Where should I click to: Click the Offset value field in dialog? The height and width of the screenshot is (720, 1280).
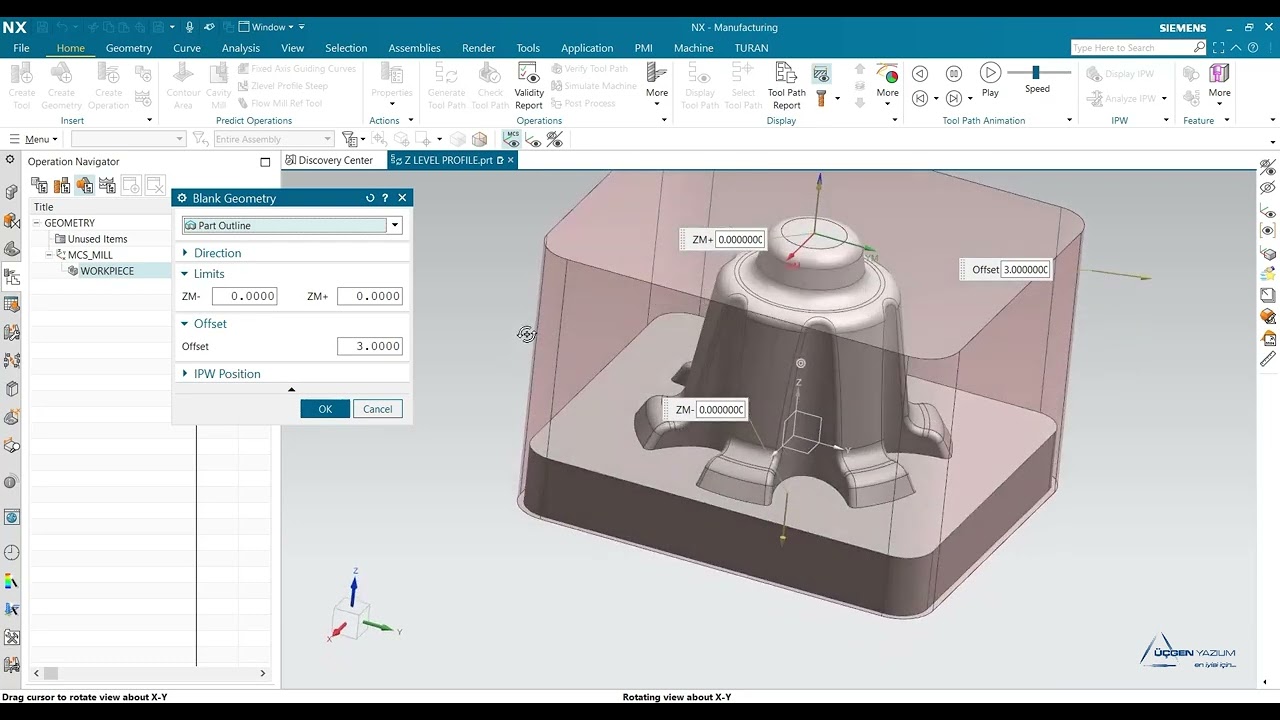370,346
